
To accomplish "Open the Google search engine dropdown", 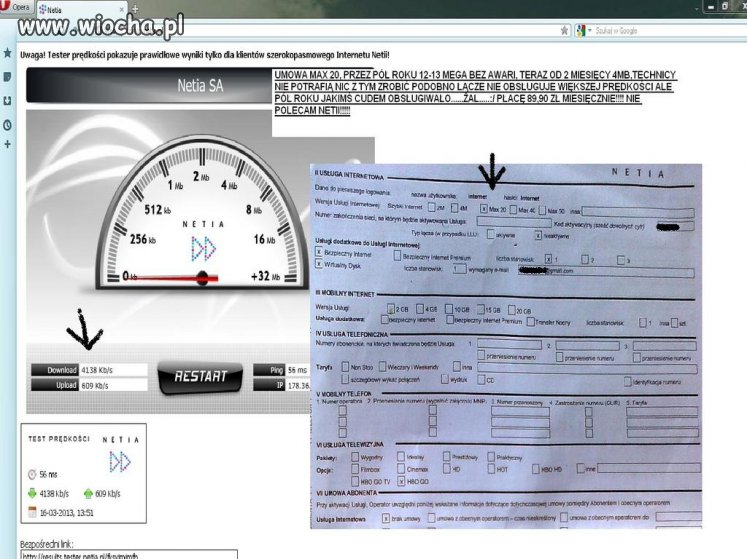I will pyautogui.click(x=583, y=30).
